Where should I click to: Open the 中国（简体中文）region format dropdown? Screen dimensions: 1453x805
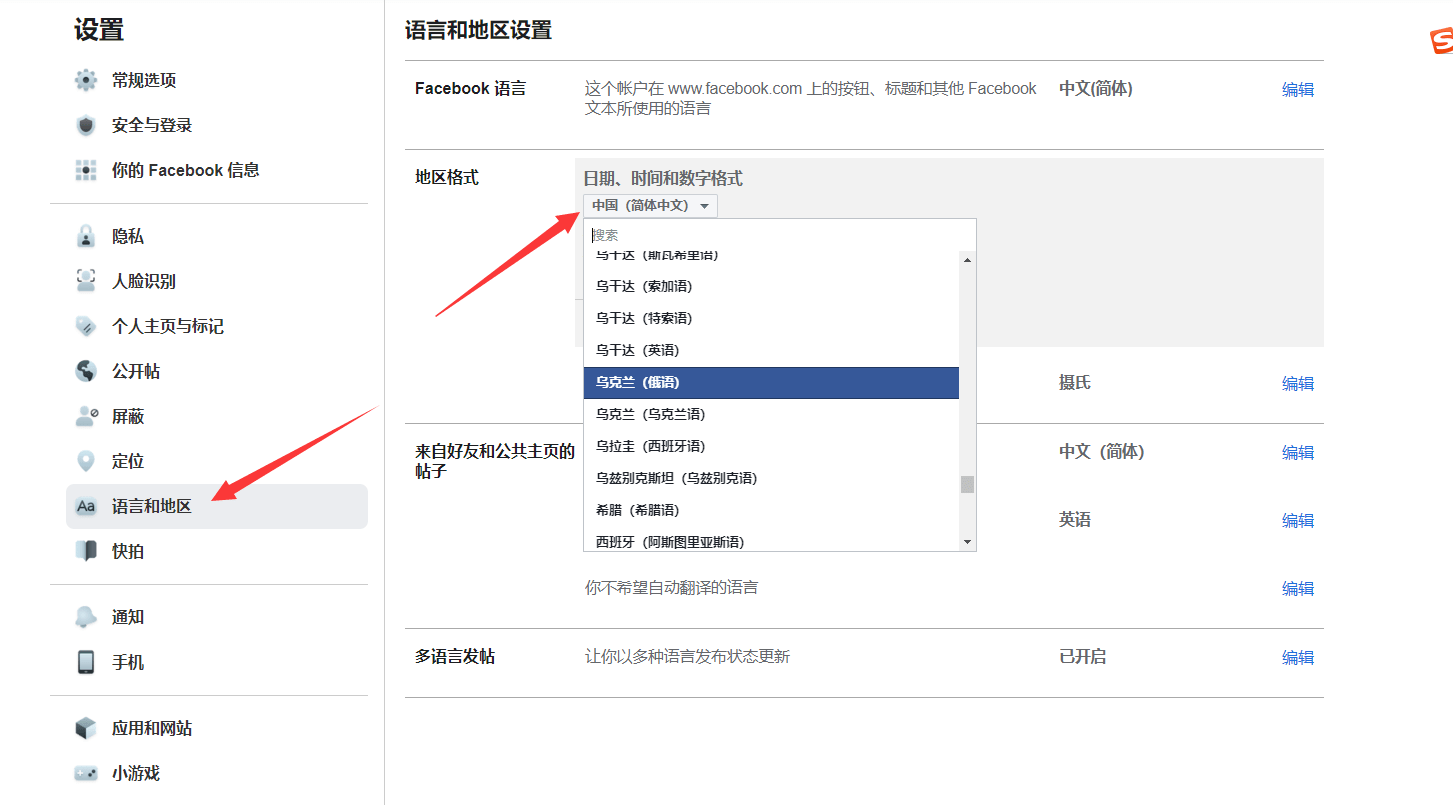coord(650,206)
